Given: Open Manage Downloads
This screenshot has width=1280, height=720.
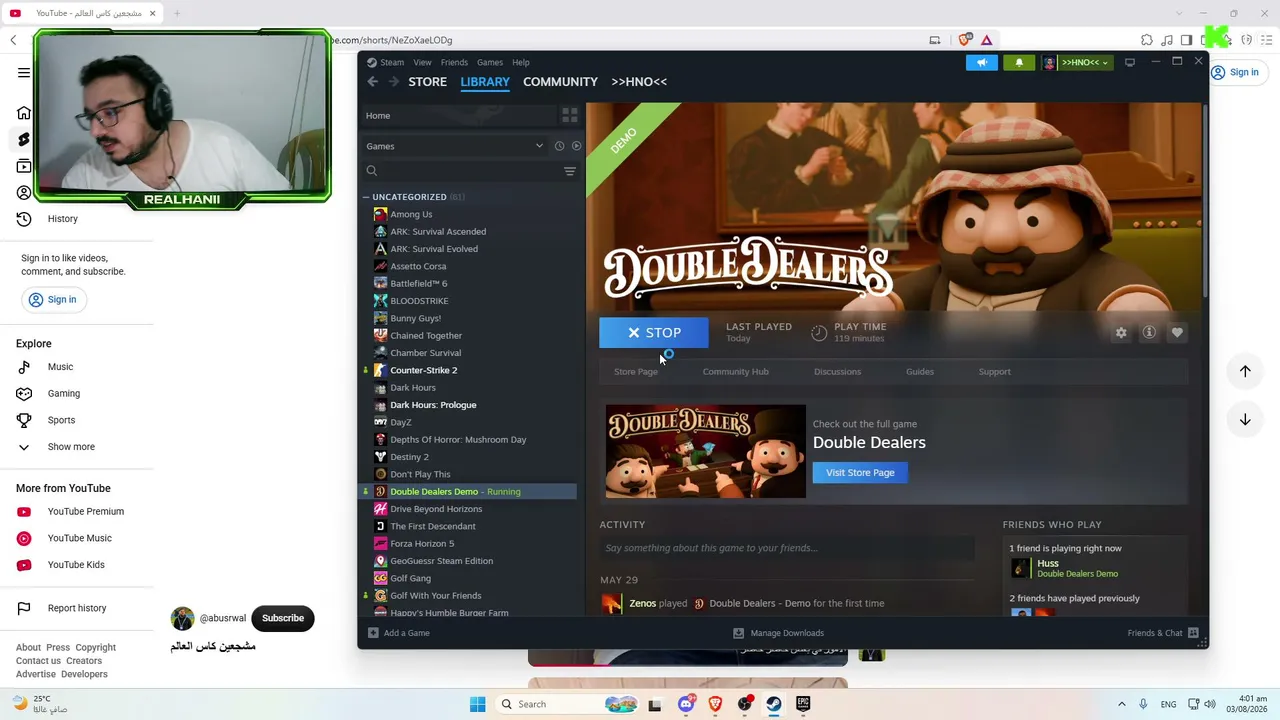Looking at the screenshot, I should (x=779, y=633).
